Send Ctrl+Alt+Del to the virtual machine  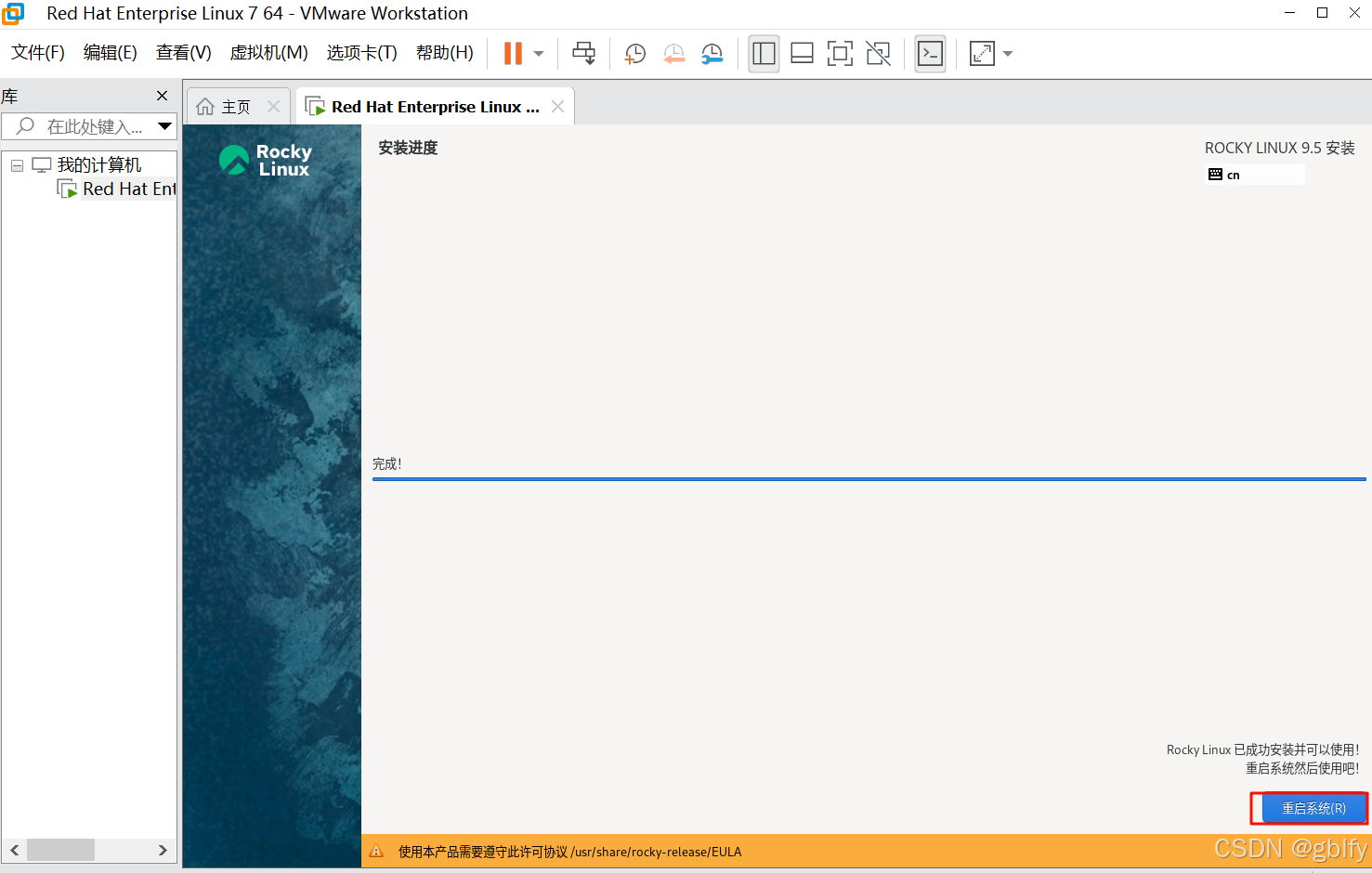tap(584, 53)
